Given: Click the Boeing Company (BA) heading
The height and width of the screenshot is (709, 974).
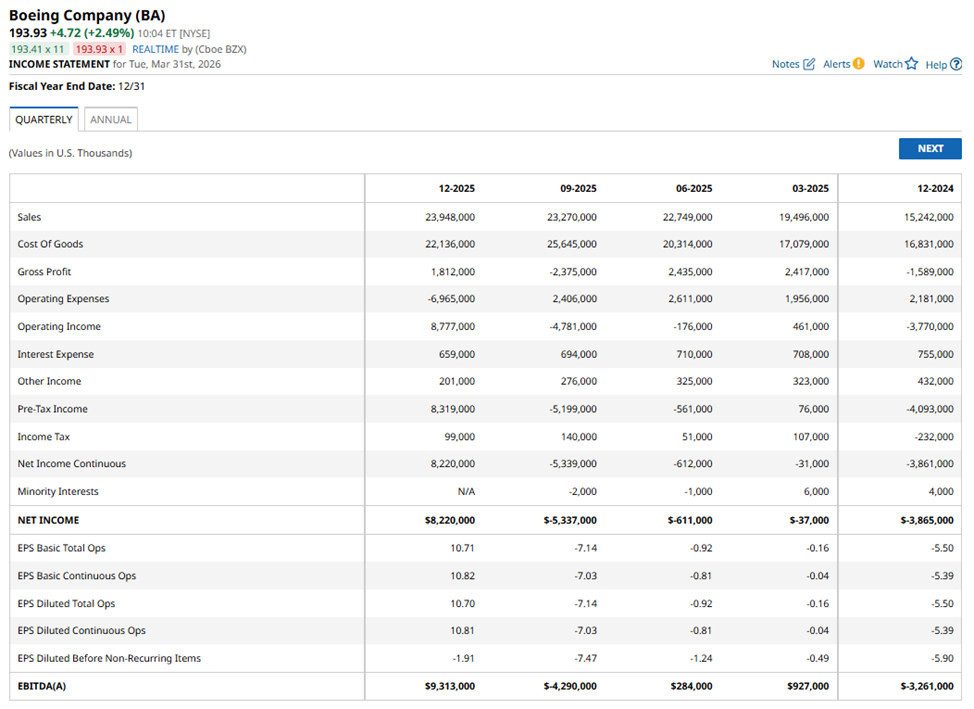Looking at the screenshot, I should [87, 15].
